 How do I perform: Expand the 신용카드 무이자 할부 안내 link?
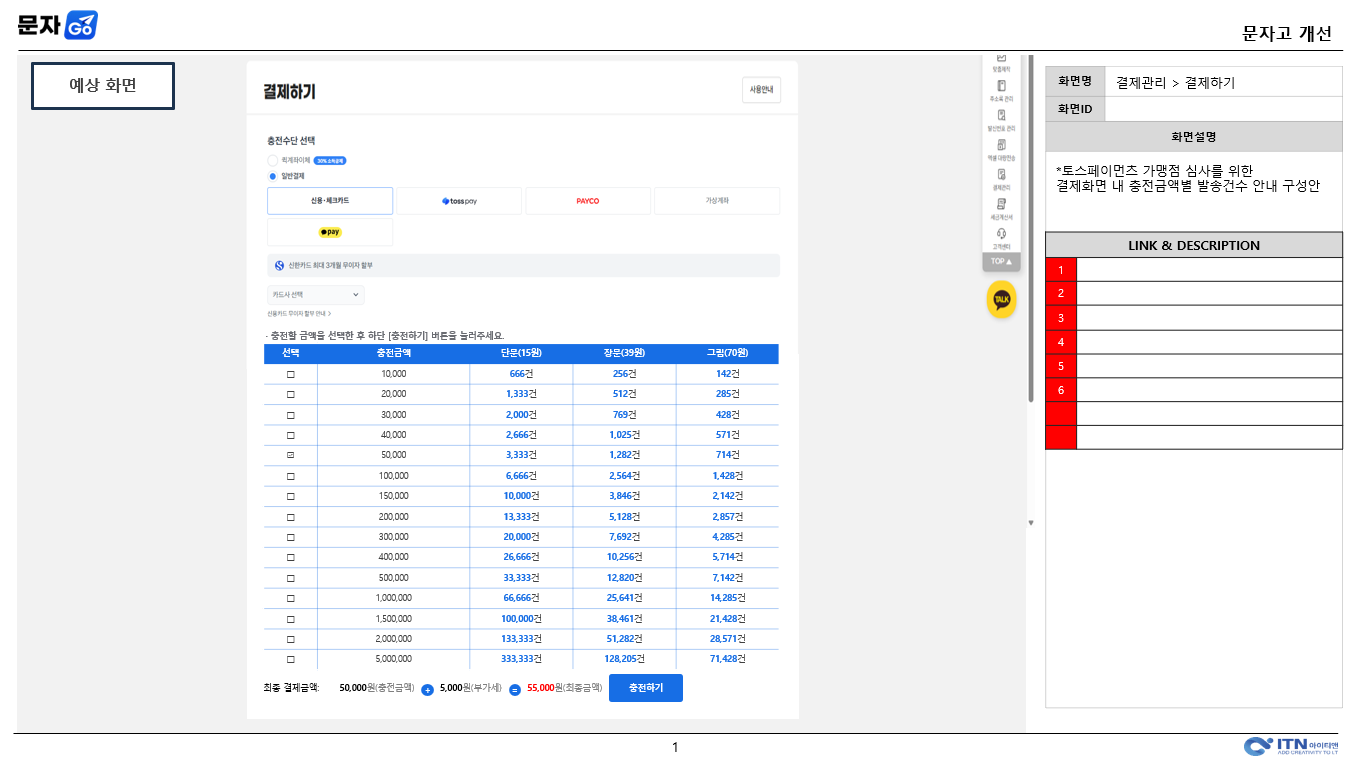pos(299,313)
